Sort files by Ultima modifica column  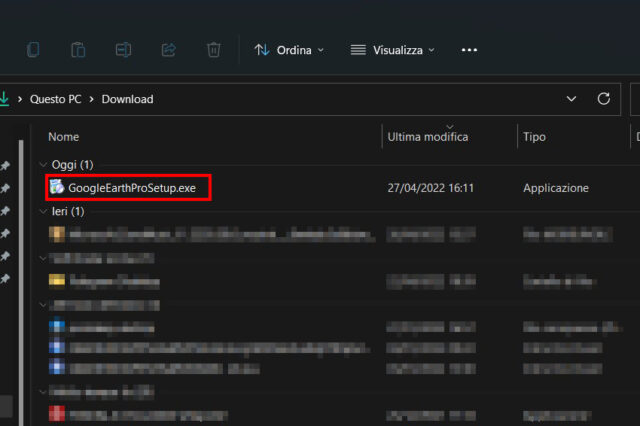click(427, 136)
